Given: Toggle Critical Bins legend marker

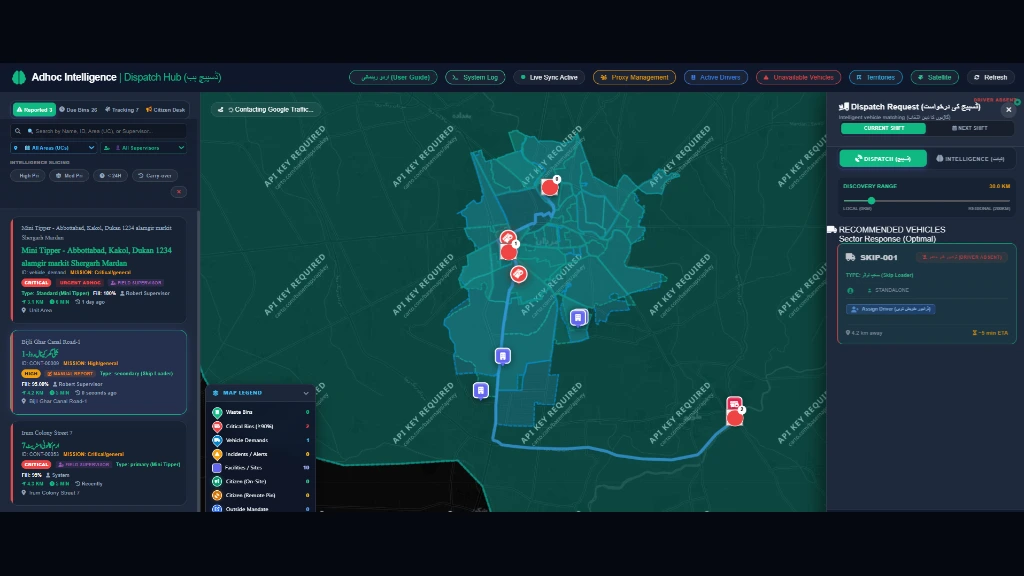Looking at the screenshot, I should tap(217, 426).
